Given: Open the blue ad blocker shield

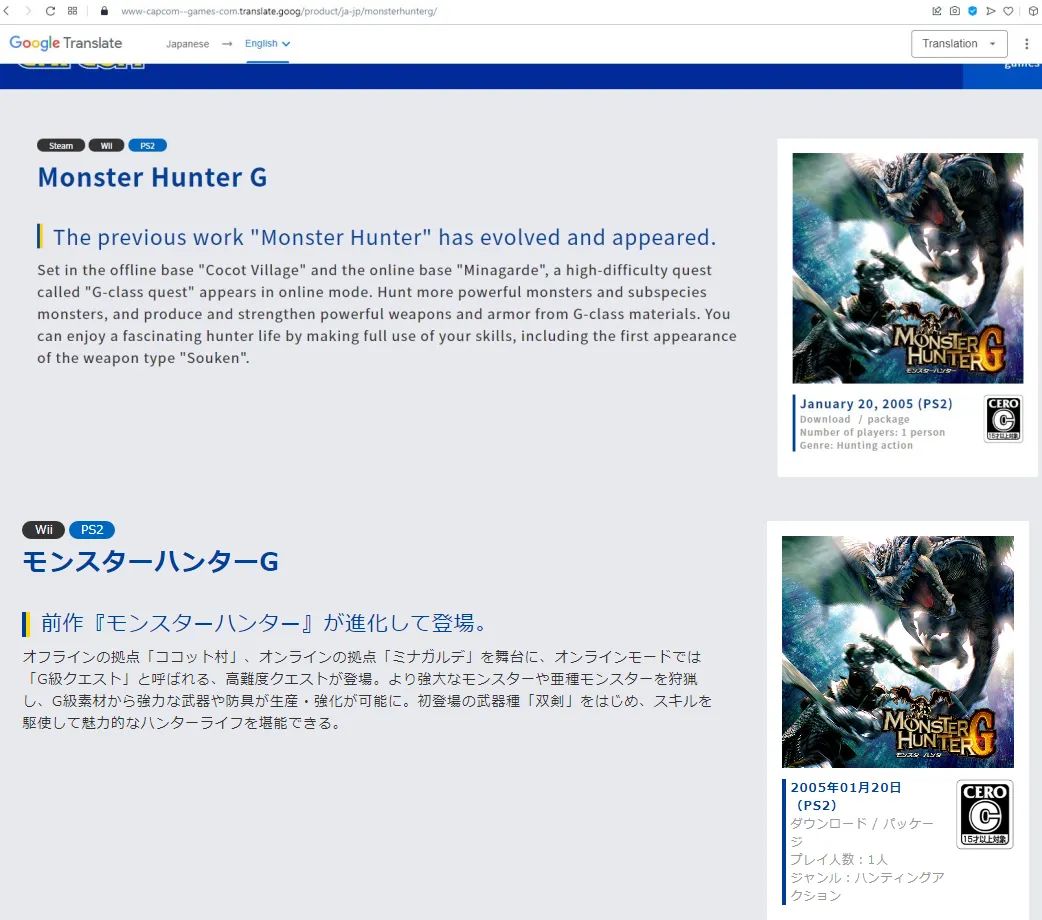Looking at the screenshot, I should 973,11.
